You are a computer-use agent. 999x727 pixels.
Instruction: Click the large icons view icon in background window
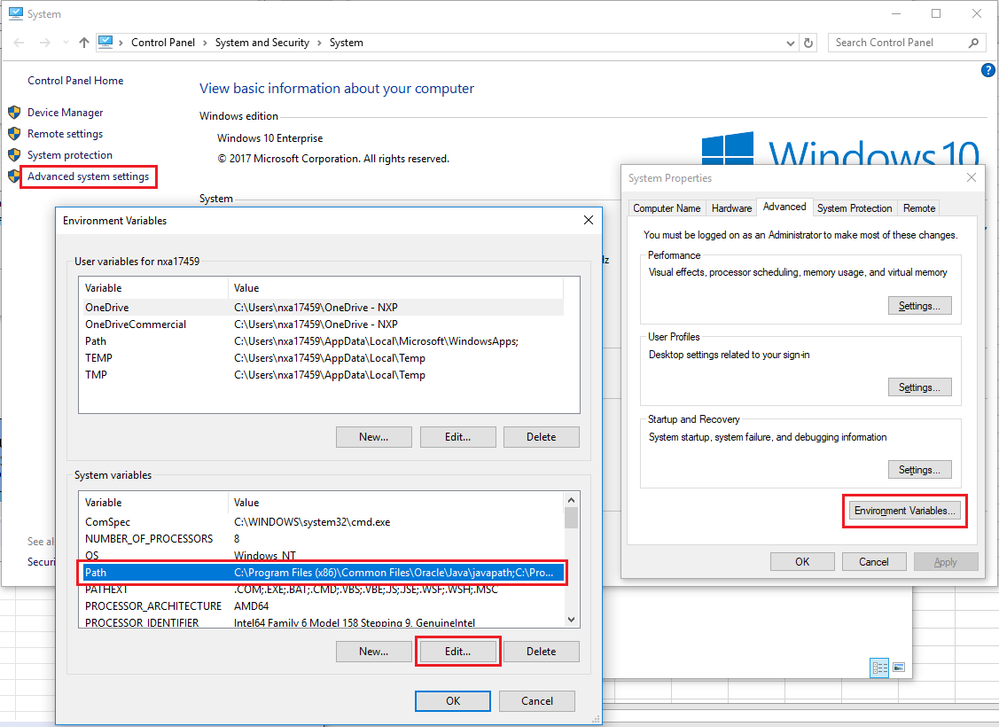pos(899,667)
